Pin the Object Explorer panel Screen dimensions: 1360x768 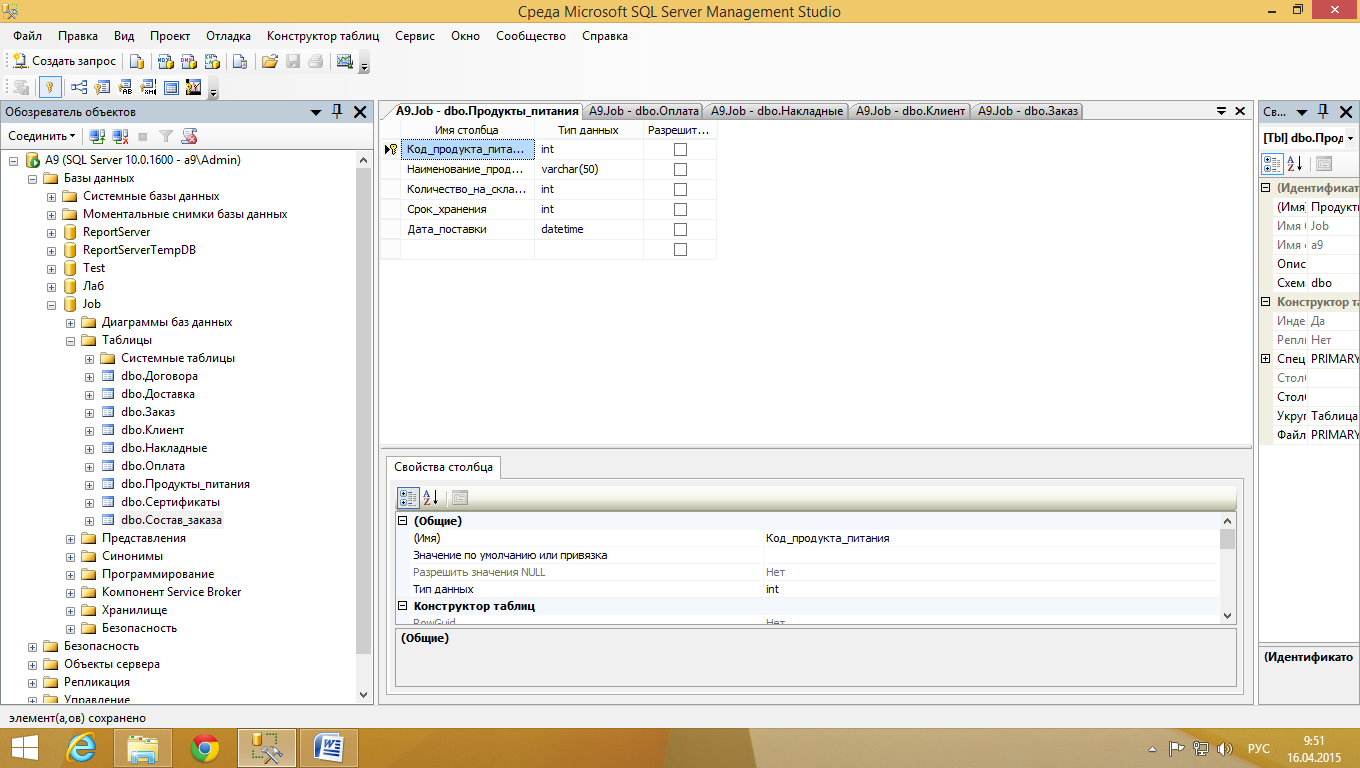[x=337, y=112]
